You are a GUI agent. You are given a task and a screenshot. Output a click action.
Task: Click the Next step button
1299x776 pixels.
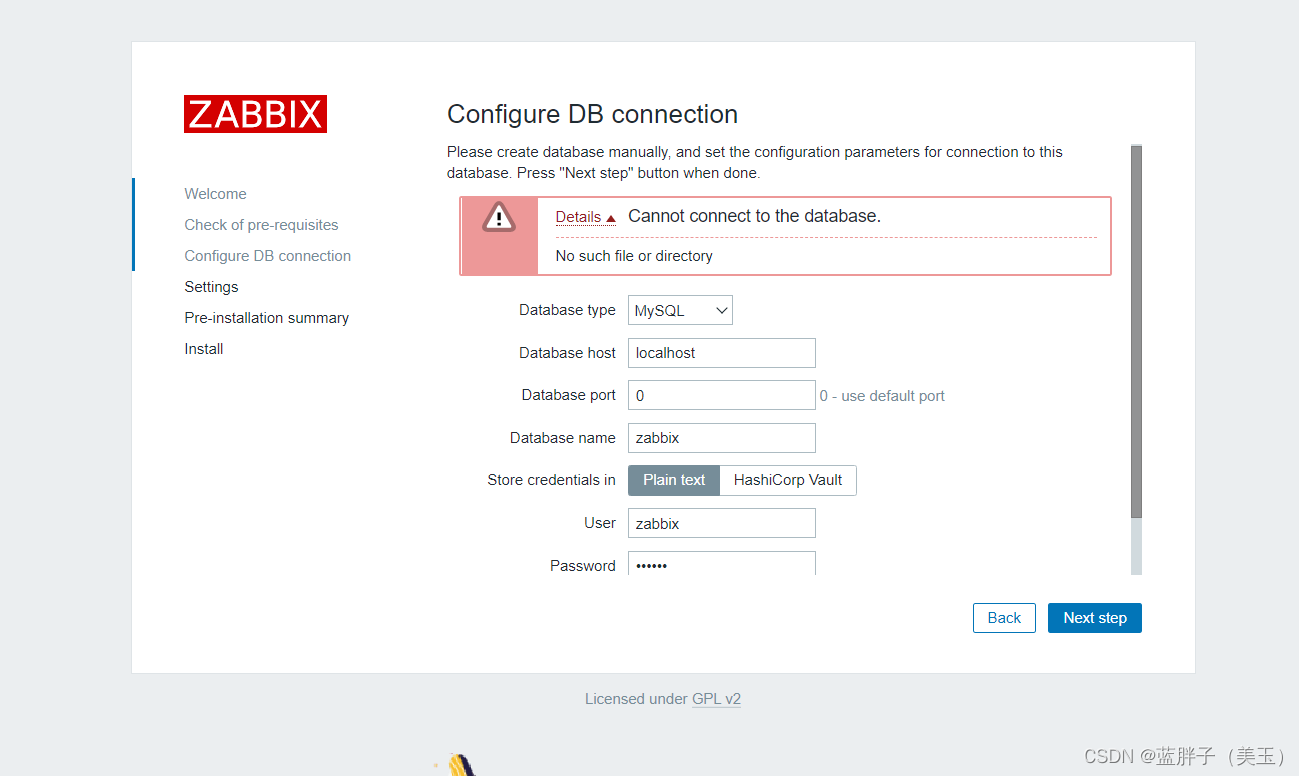[x=1095, y=618]
